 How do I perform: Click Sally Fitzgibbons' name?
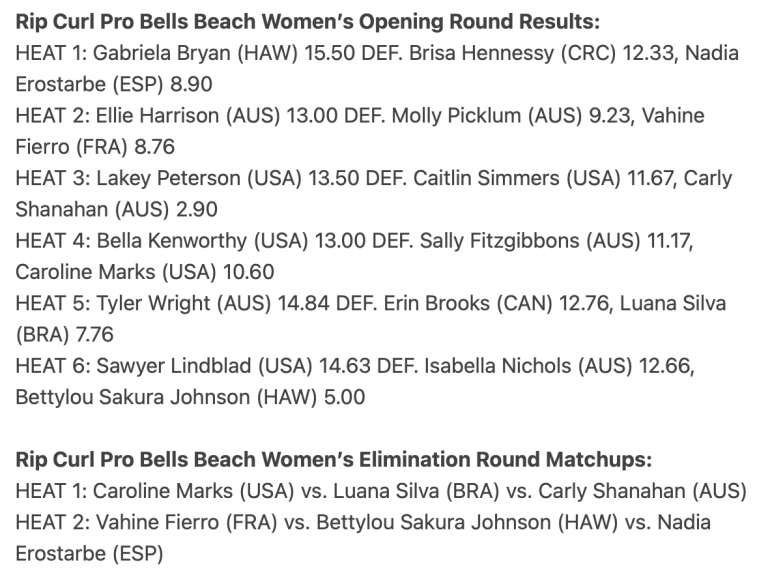pos(499,241)
